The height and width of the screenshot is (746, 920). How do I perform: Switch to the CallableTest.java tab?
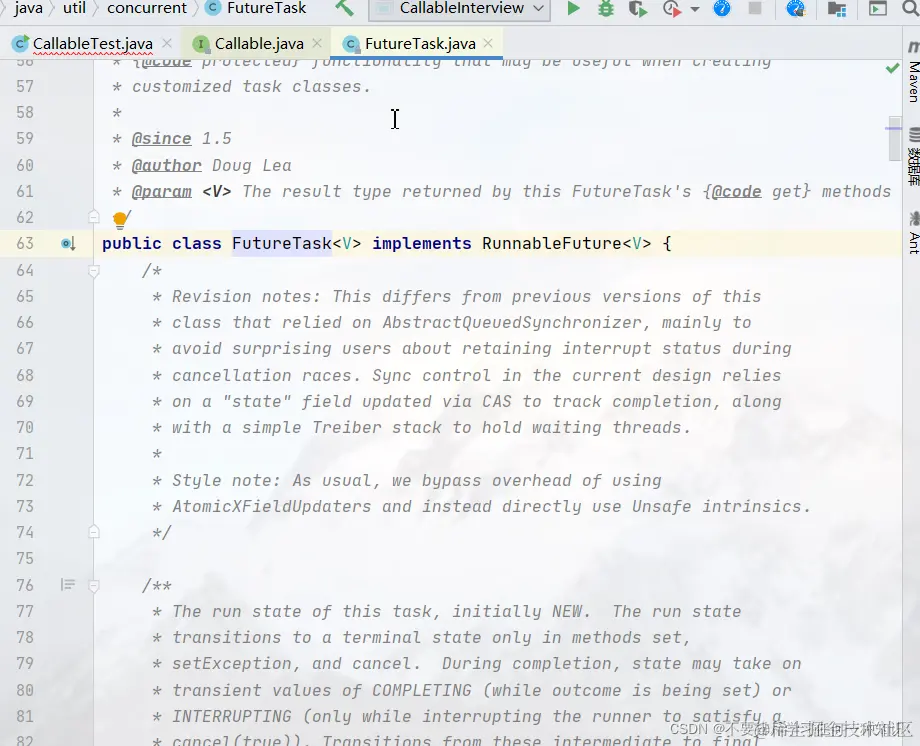click(93, 43)
